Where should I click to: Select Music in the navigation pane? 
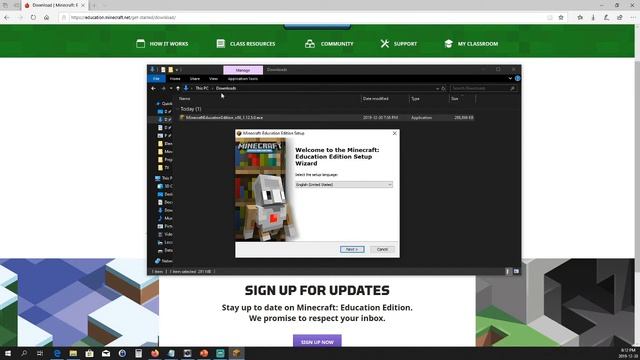coord(165,218)
